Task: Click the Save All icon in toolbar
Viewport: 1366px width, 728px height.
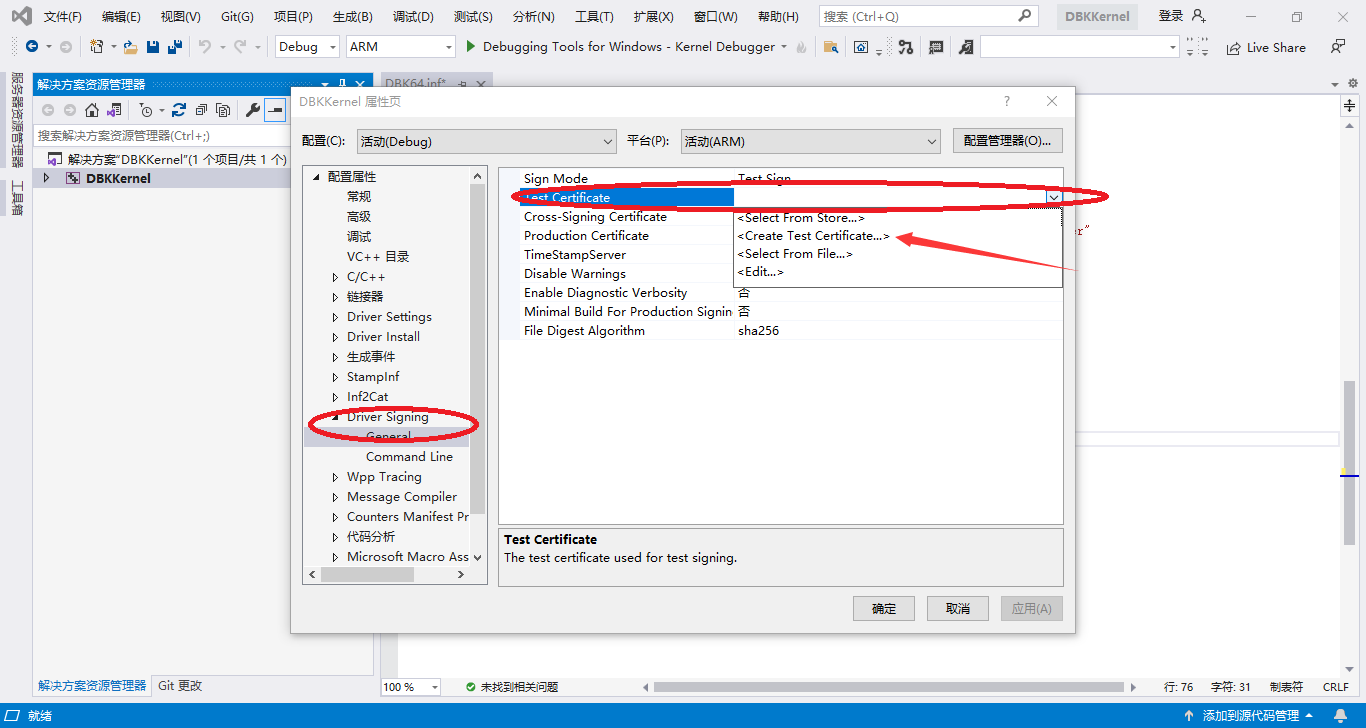Action: point(175,47)
